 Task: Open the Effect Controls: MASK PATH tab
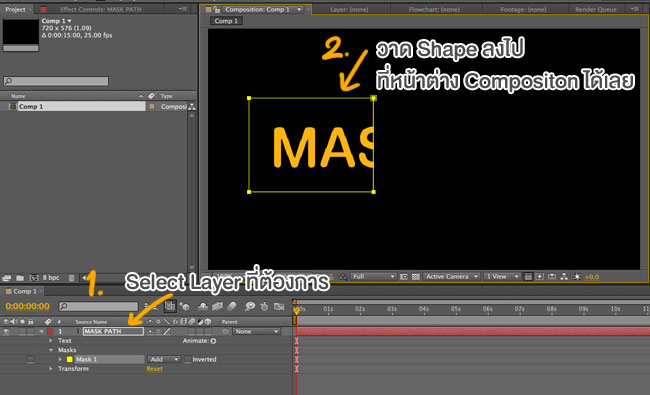pos(101,9)
